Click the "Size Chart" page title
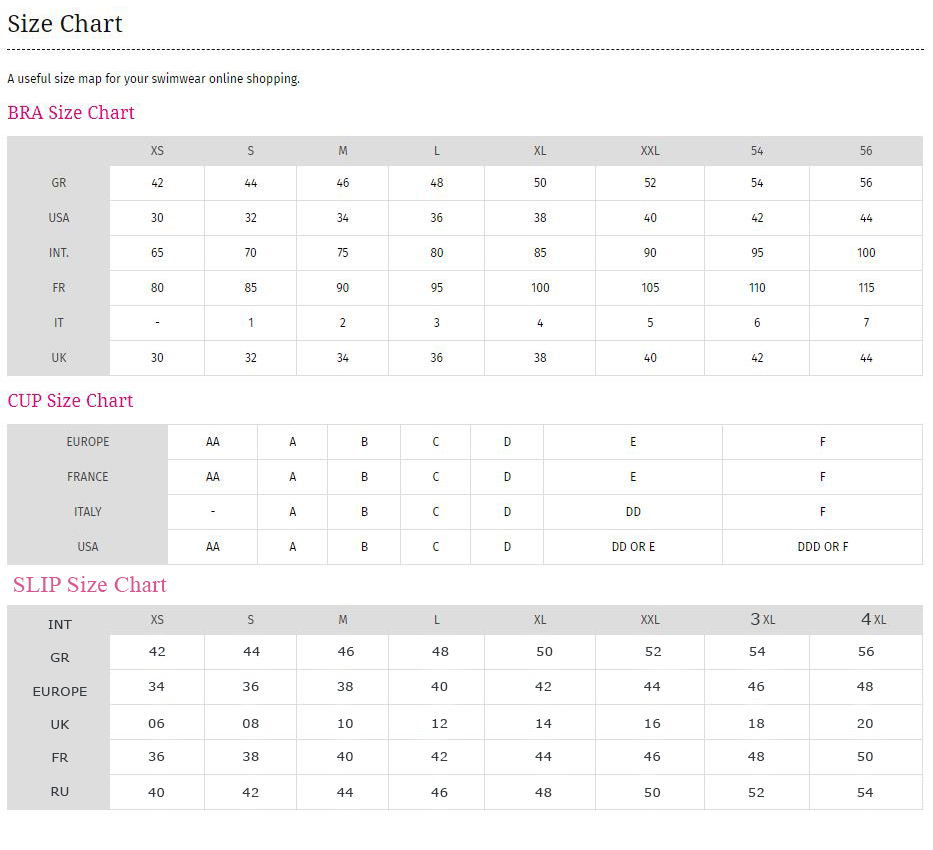Image resolution: width=933 pixels, height=850 pixels. (64, 23)
